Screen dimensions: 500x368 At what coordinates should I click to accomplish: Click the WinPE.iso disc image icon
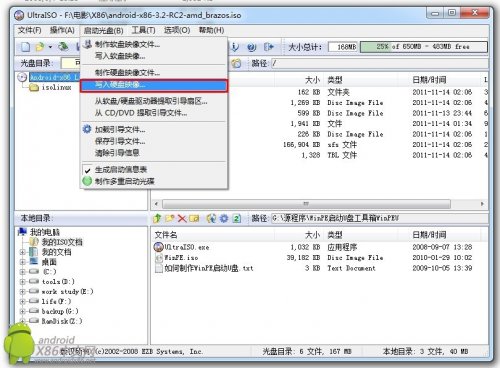click(159, 257)
